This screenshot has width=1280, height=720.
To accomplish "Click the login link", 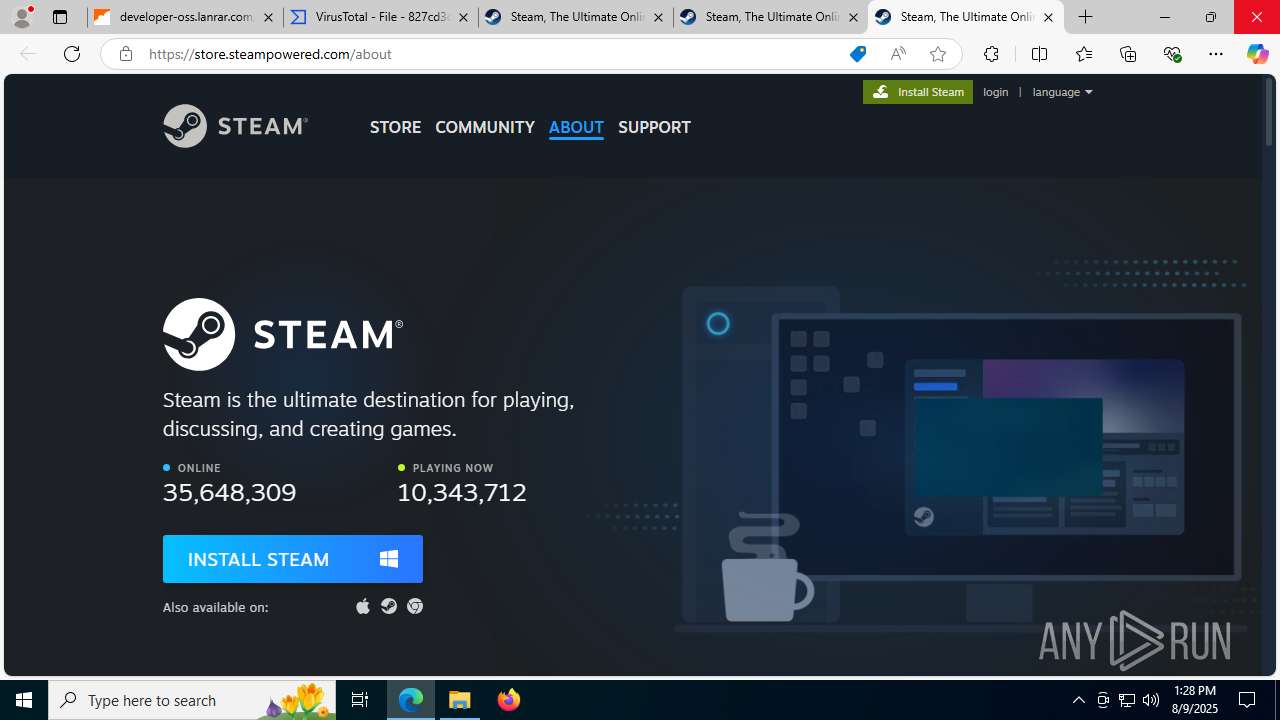I will (x=996, y=92).
